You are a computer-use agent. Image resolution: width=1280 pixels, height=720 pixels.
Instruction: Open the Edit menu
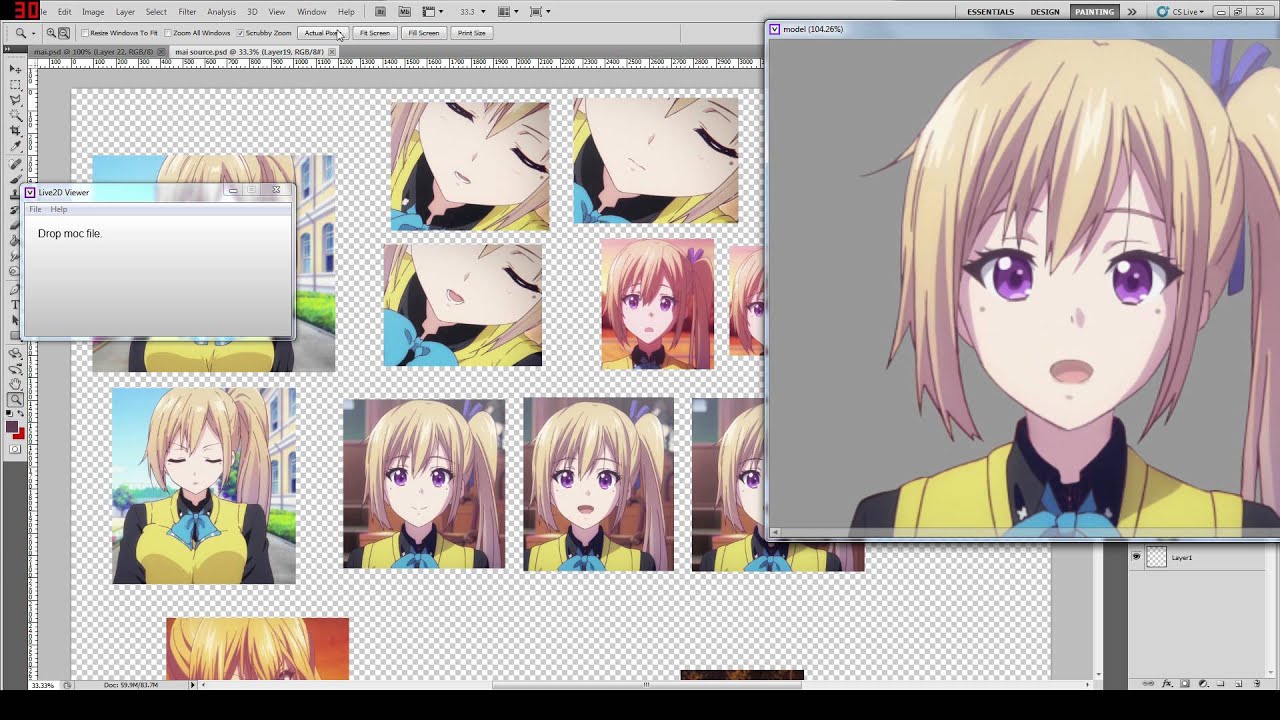(x=64, y=12)
